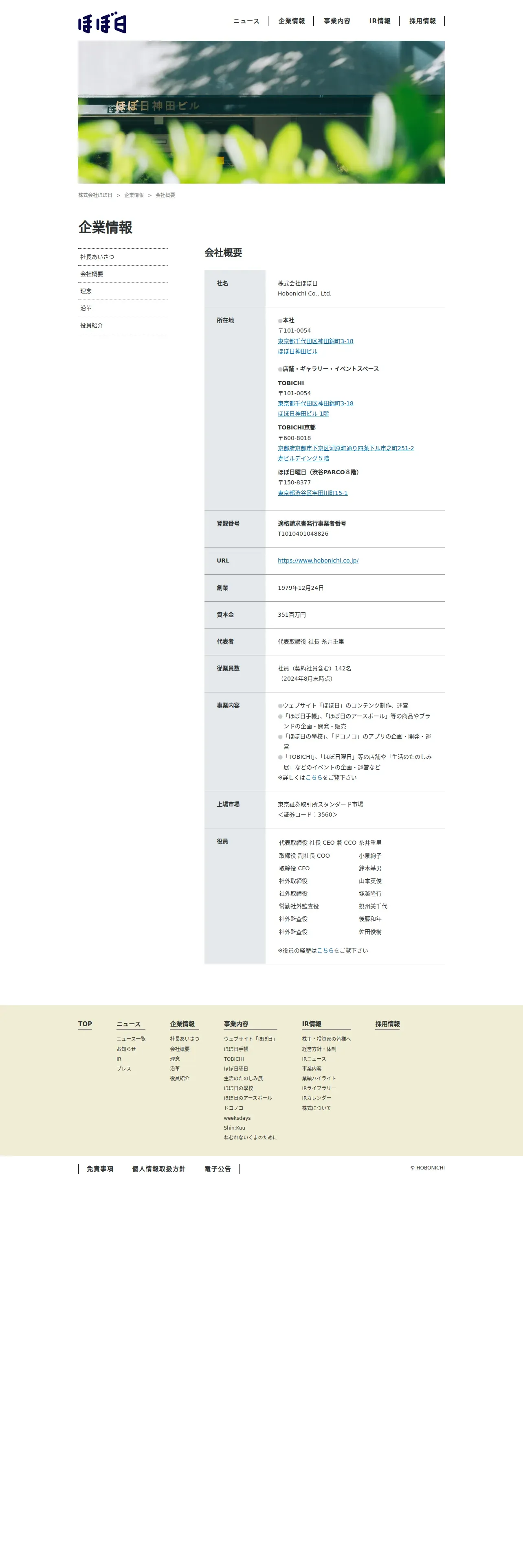The width and height of the screenshot is (523, 1568).
Task: Go to 株式会社ほぼ日 breadcrumb link
Action: pos(95,195)
